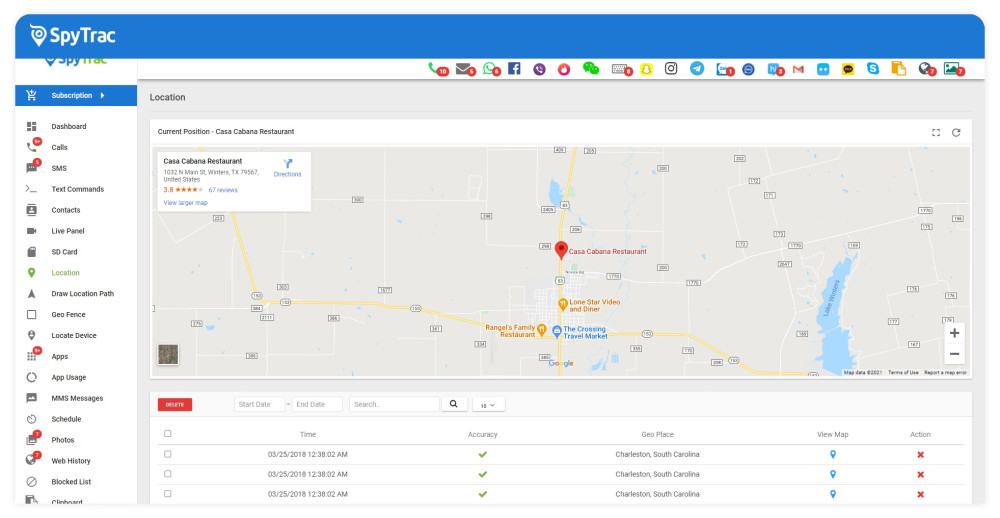
Task: Click the Snapchat icon
Action: coord(646,69)
